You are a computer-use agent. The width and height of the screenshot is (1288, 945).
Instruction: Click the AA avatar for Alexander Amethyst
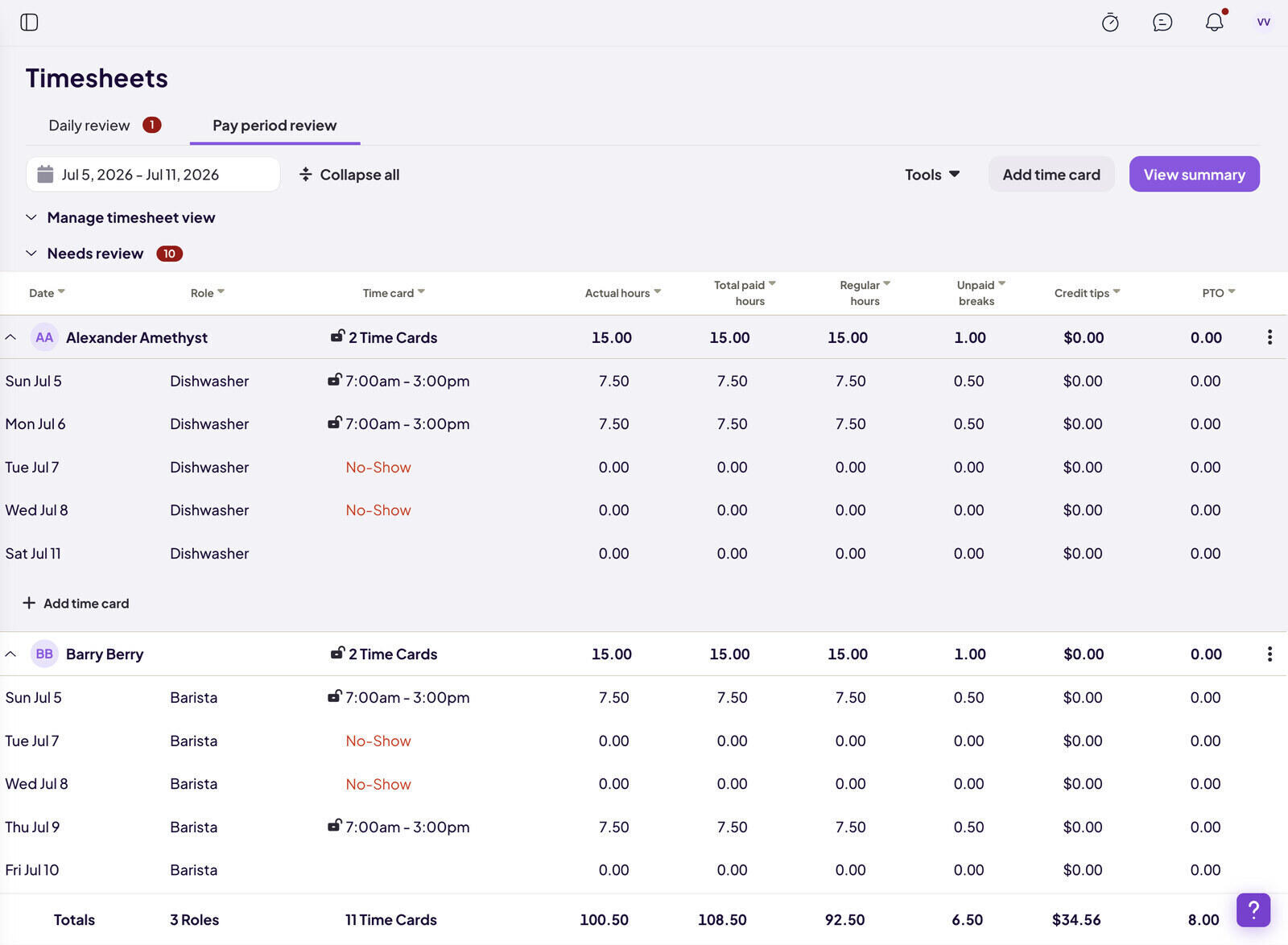(x=44, y=337)
